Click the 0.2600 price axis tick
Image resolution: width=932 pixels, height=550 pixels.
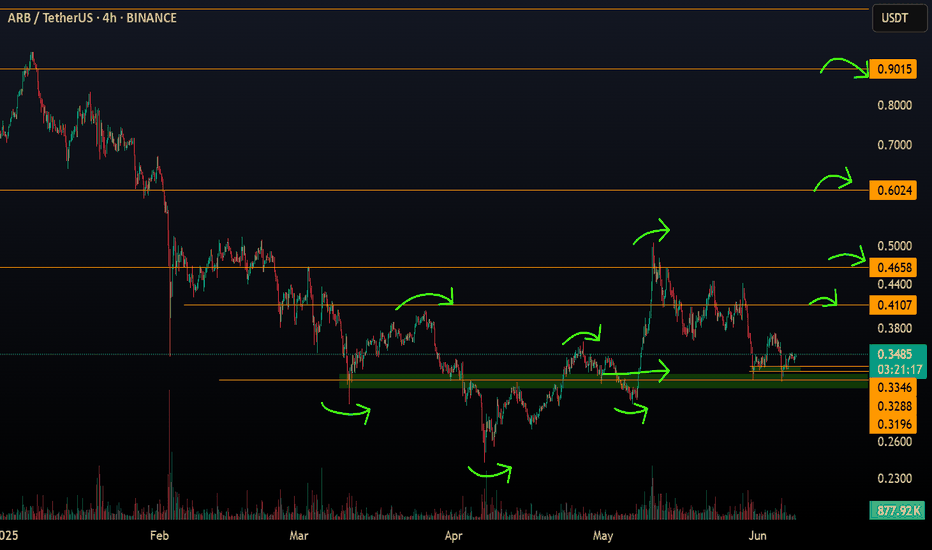tap(895, 441)
